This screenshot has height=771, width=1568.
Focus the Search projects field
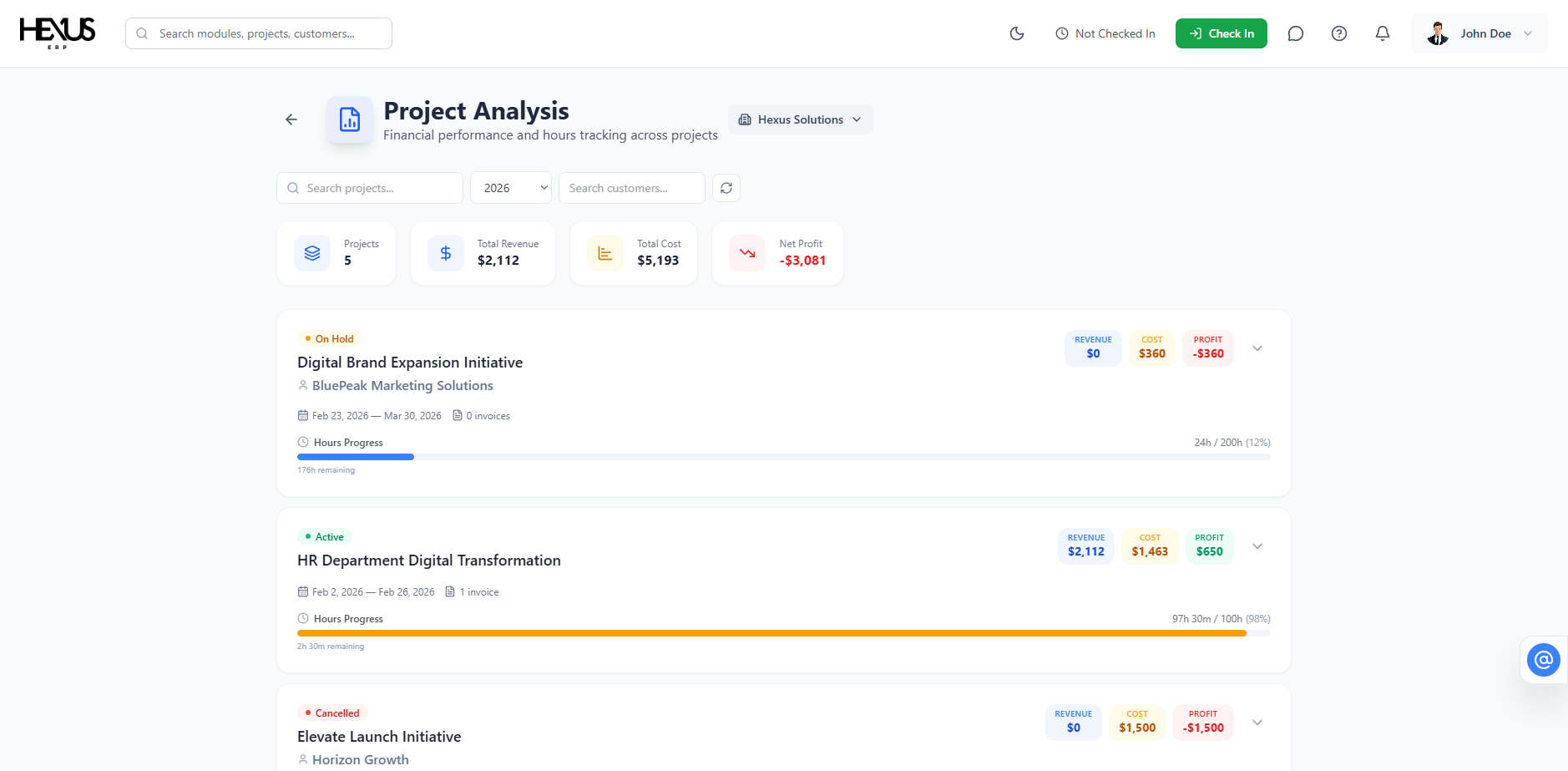point(370,188)
